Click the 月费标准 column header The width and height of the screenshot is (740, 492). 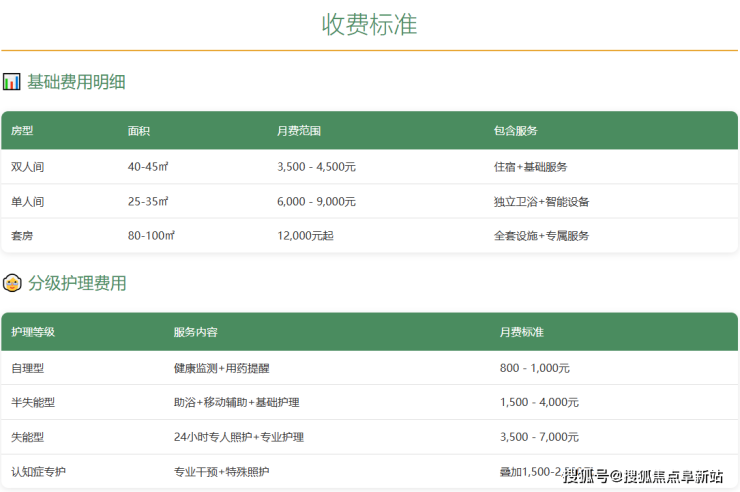pyautogui.click(x=521, y=332)
